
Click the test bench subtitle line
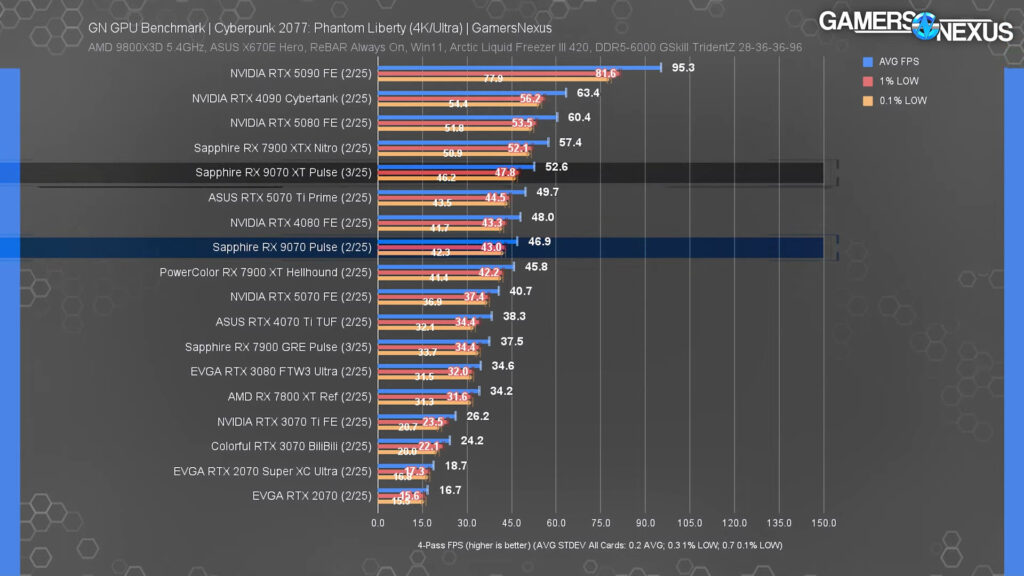445,48
